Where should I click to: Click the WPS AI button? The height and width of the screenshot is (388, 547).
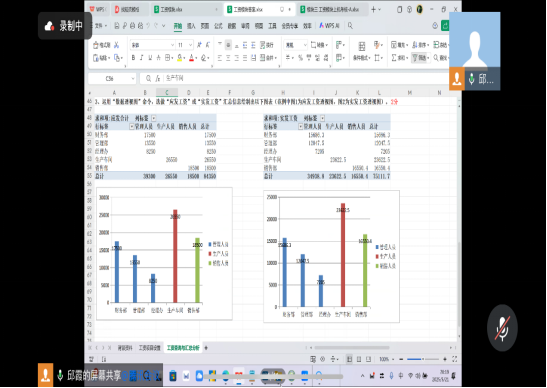tap(329, 26)
